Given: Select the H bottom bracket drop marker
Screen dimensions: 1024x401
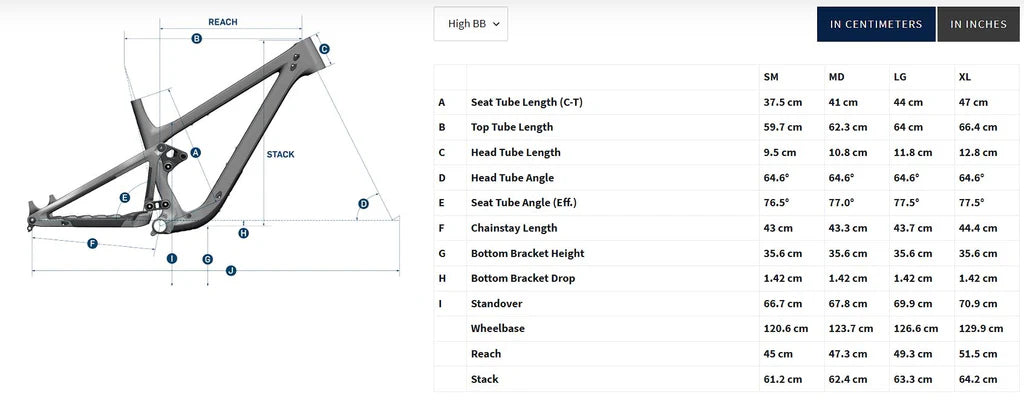Looking at the screenshot, I should (x=243, y=233).
